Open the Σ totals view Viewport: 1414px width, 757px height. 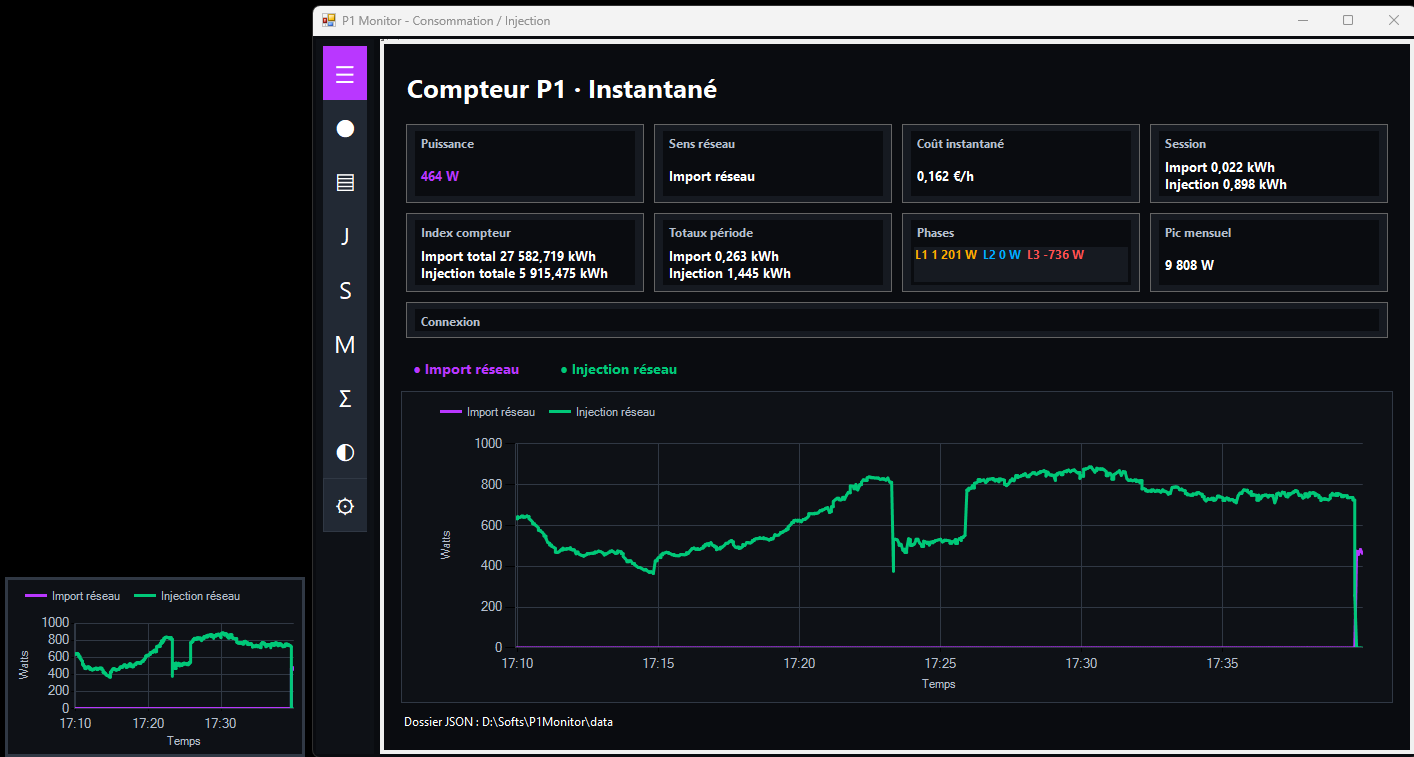pyautogui.click(x=345, y=398)
